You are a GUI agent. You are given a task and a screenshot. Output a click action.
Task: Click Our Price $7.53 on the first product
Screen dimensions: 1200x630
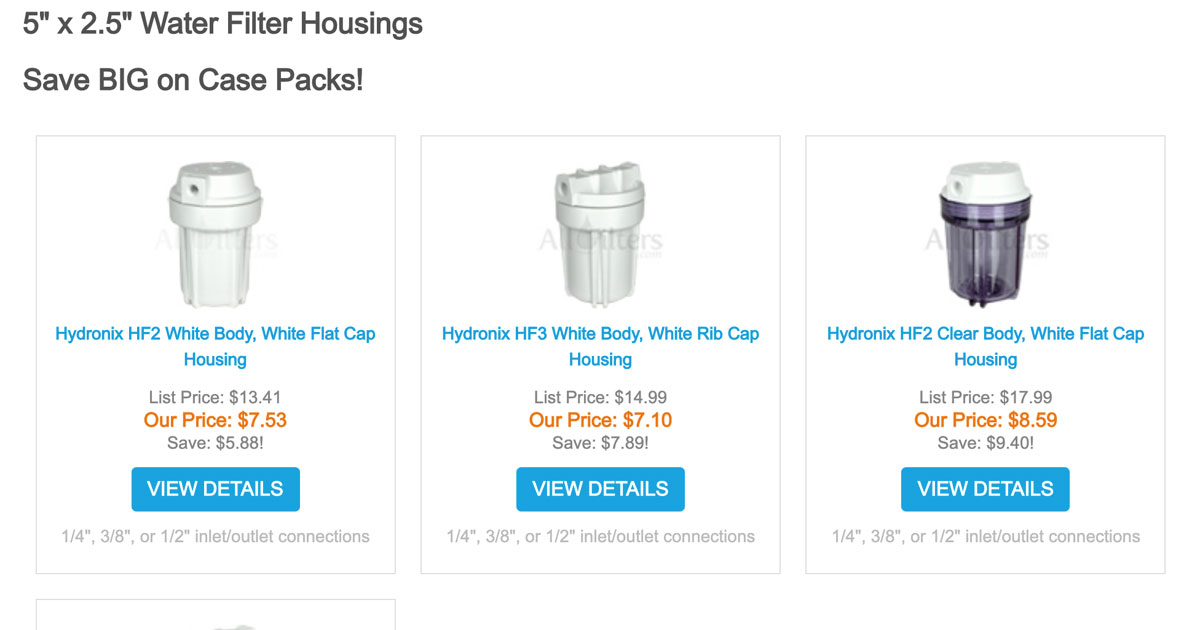pos(215,420)
